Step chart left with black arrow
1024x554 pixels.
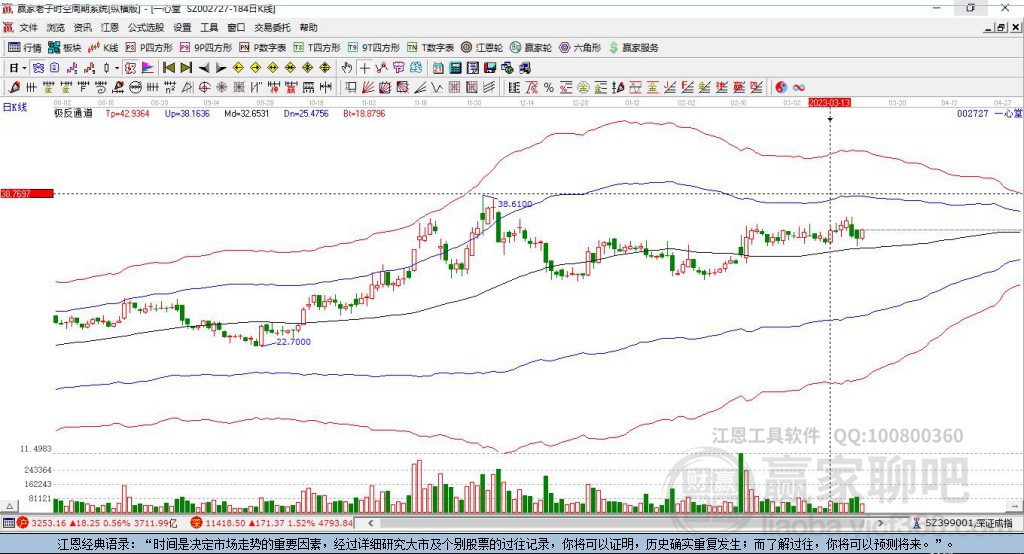pos(204,68)
